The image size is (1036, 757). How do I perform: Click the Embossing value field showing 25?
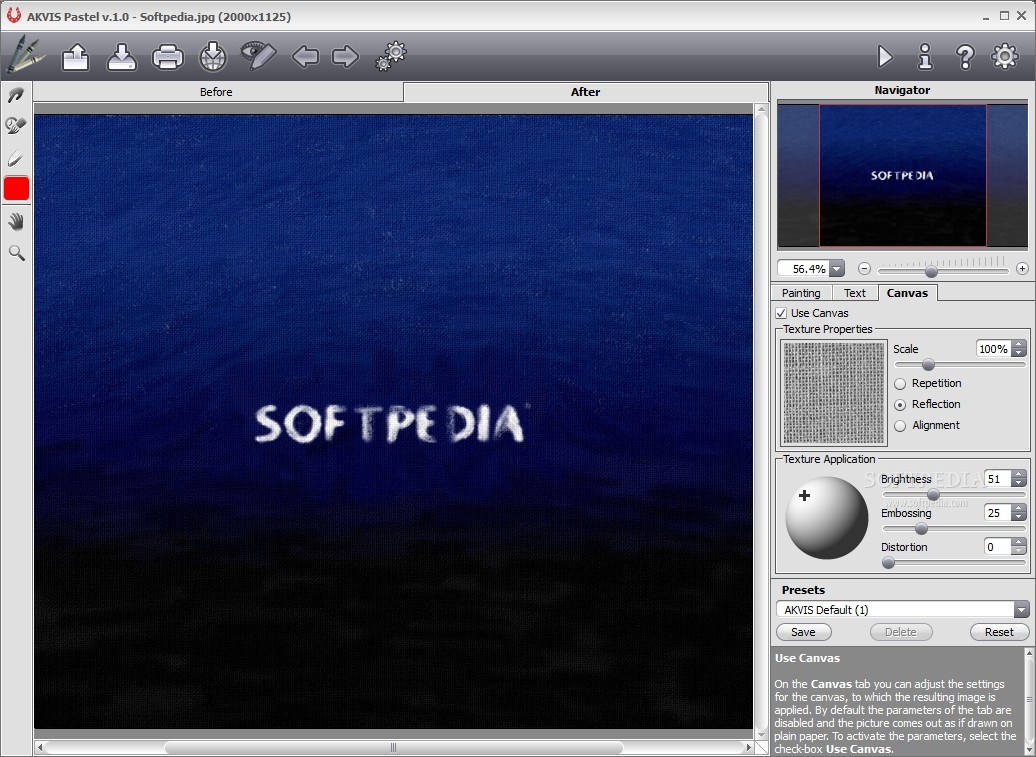(997, 513)
